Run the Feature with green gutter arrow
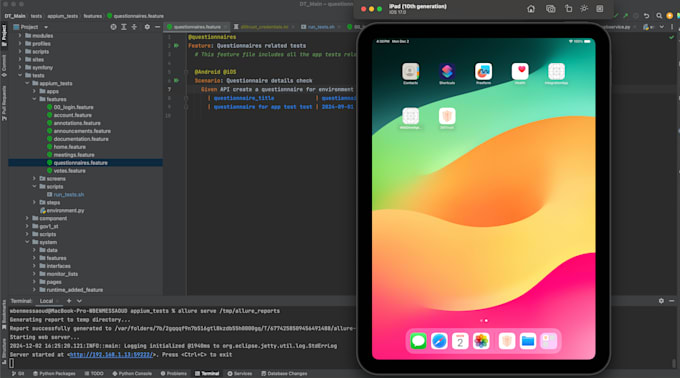 (177, 46)
